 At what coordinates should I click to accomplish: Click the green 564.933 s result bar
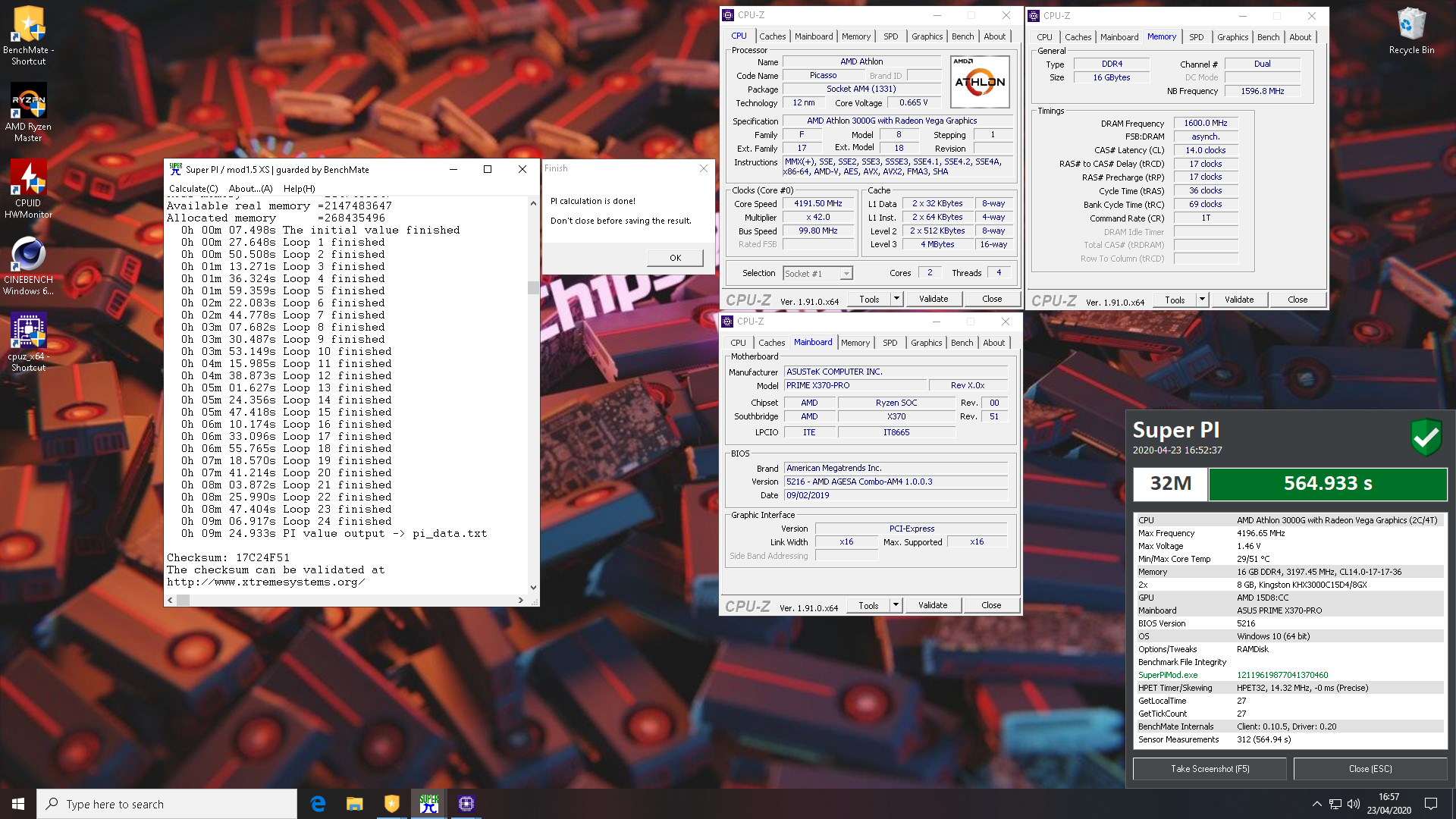click(x=1327, y=484)
